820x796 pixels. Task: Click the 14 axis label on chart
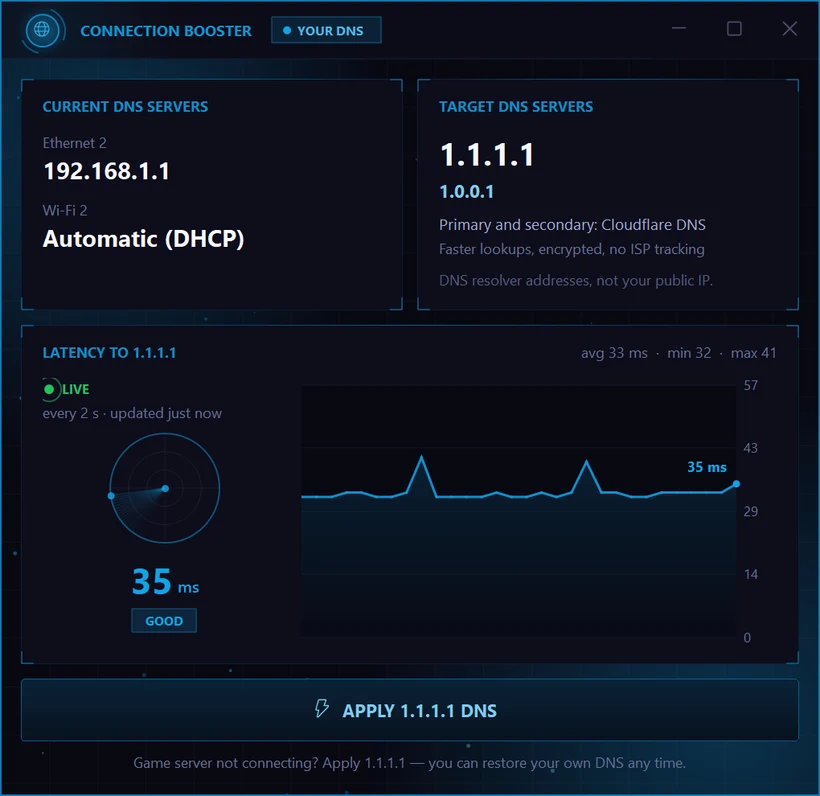(x=750, y=575)
